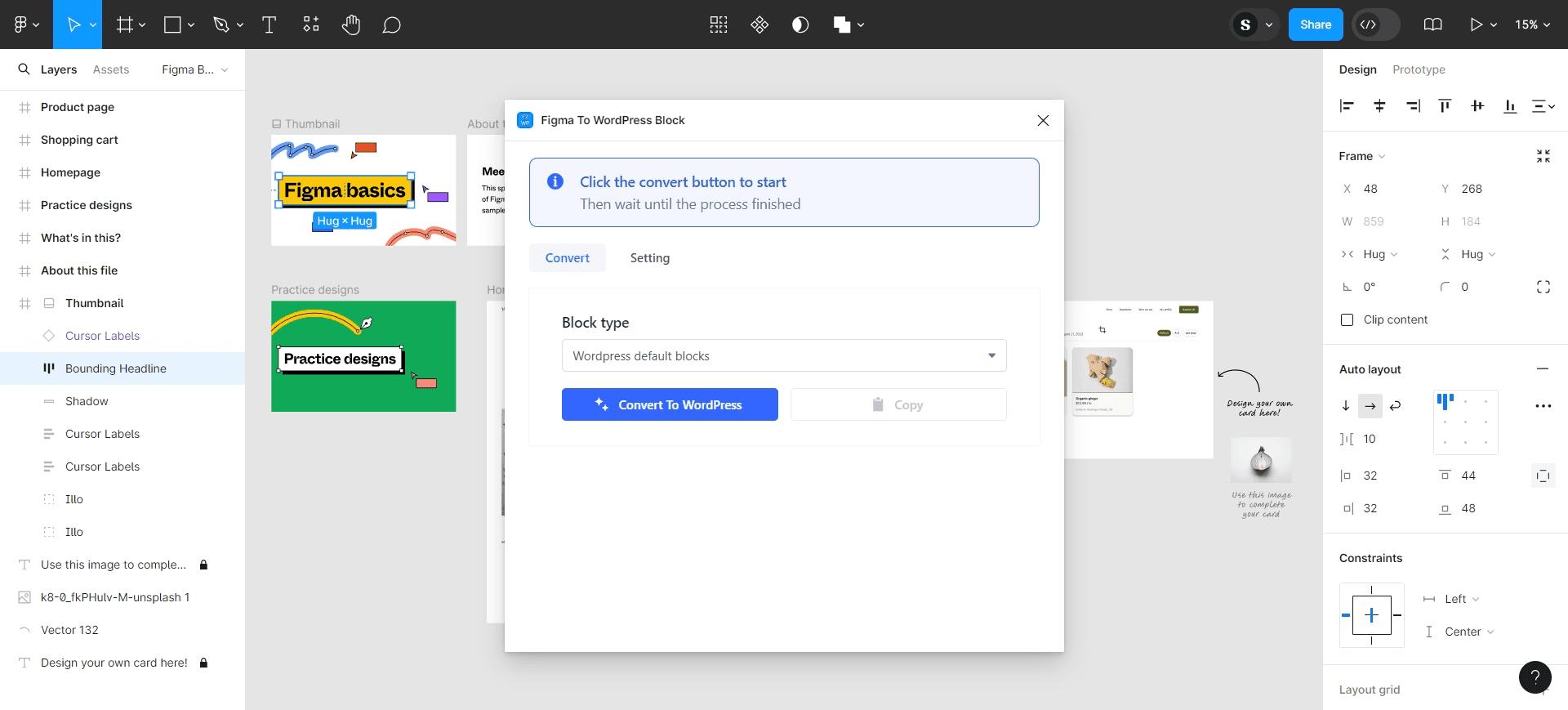1568x710 pixels.
Task: Open the user avatar S menu
Action: (x=1254, y=25)
